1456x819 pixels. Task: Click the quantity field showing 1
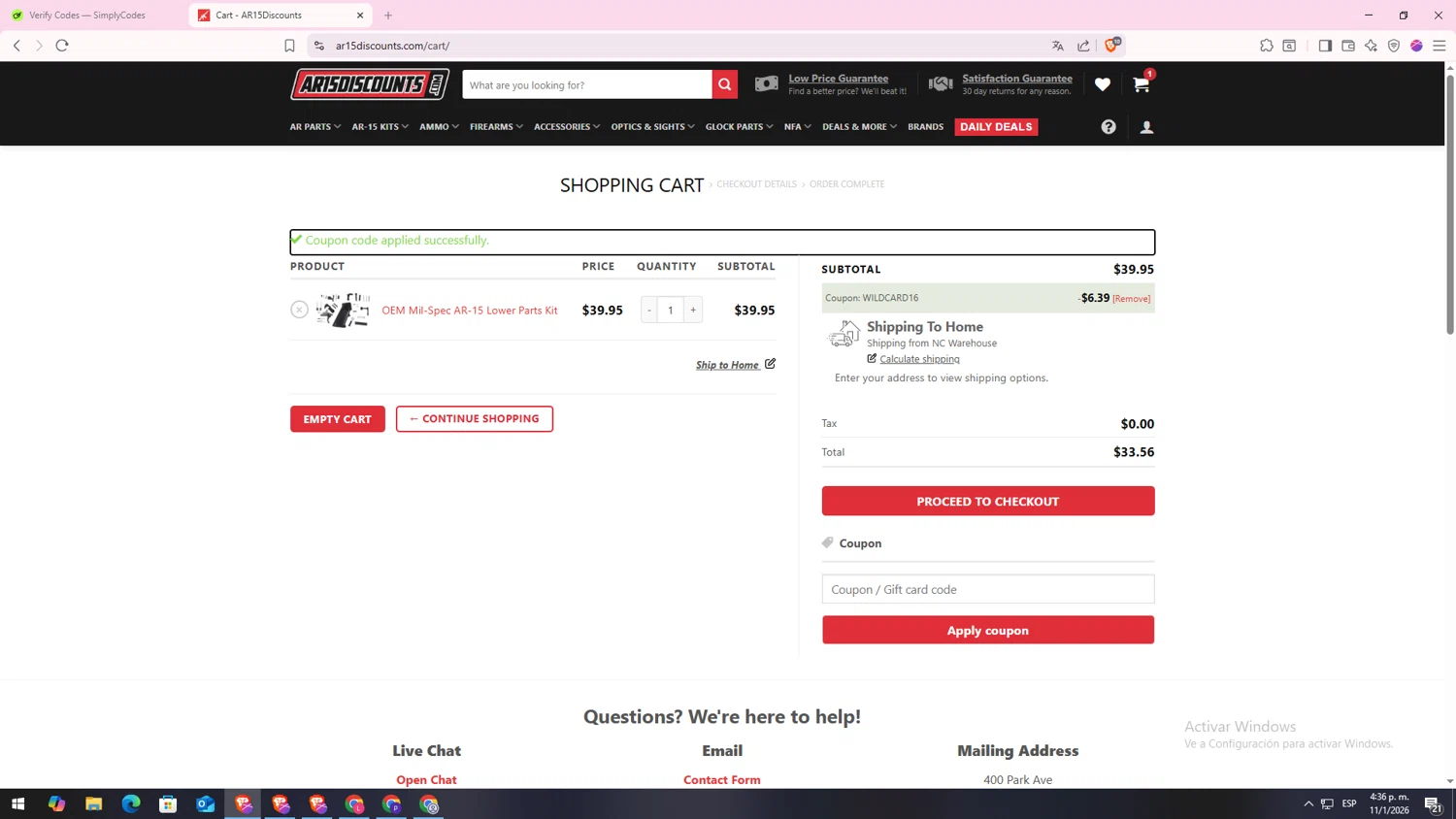(x=671, y=310)
